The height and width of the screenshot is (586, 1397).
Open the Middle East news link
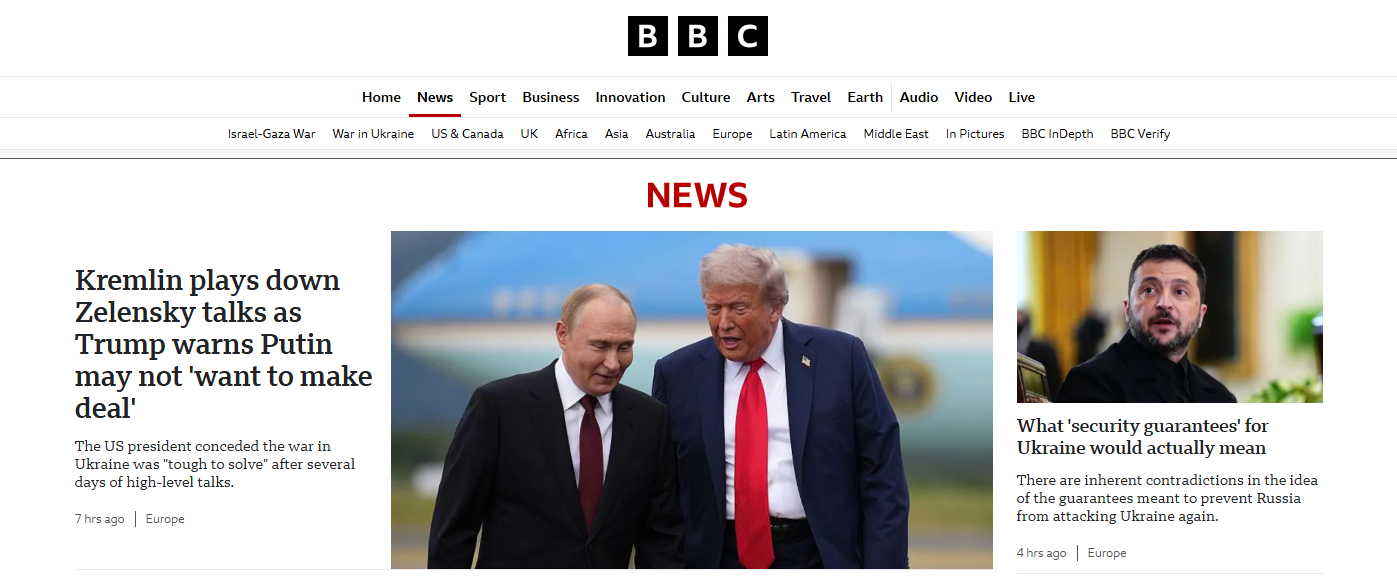click(x=896, y=134)
